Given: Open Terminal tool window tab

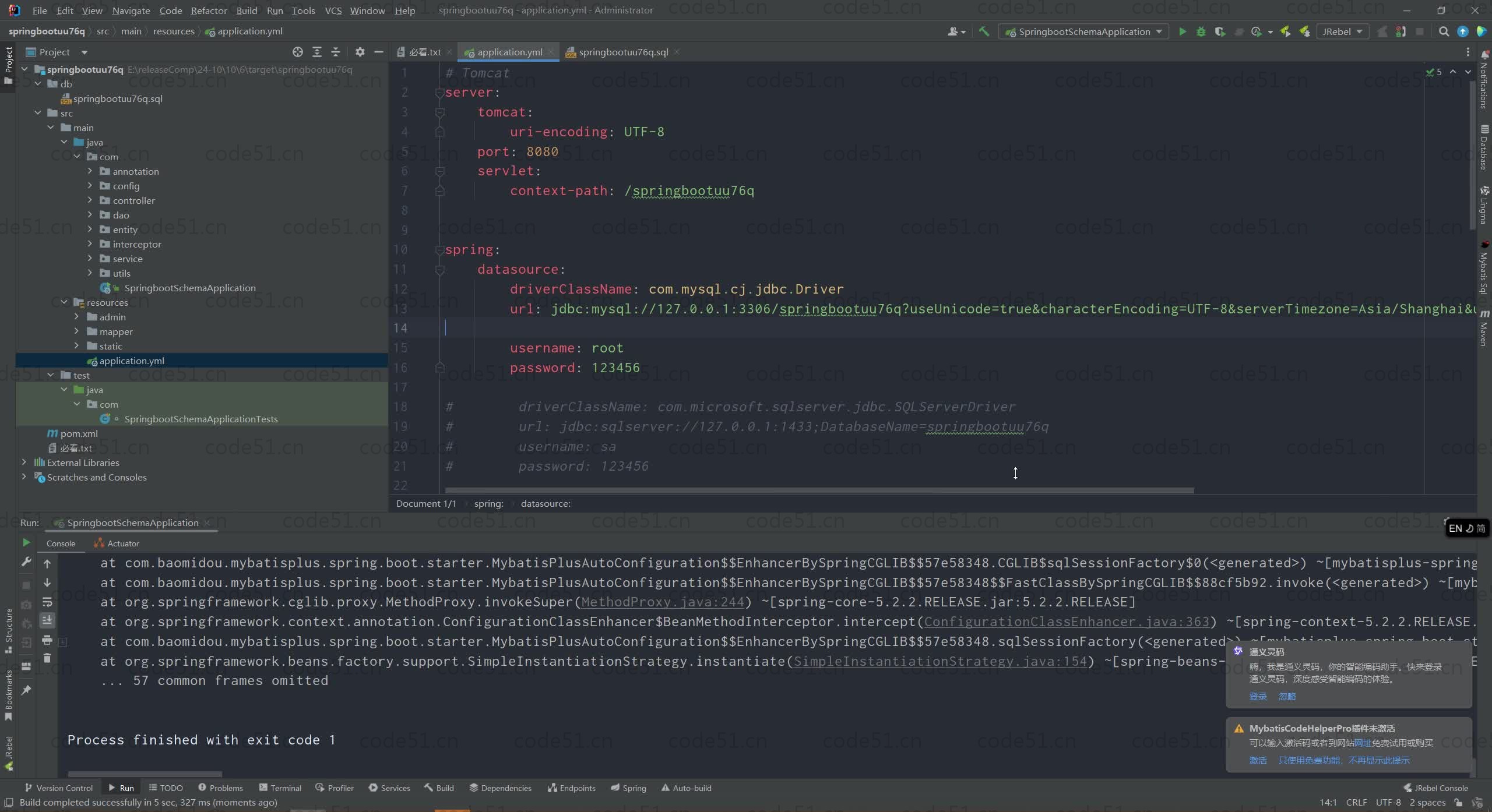Looking at the screenshot, I should coord(280,788).
